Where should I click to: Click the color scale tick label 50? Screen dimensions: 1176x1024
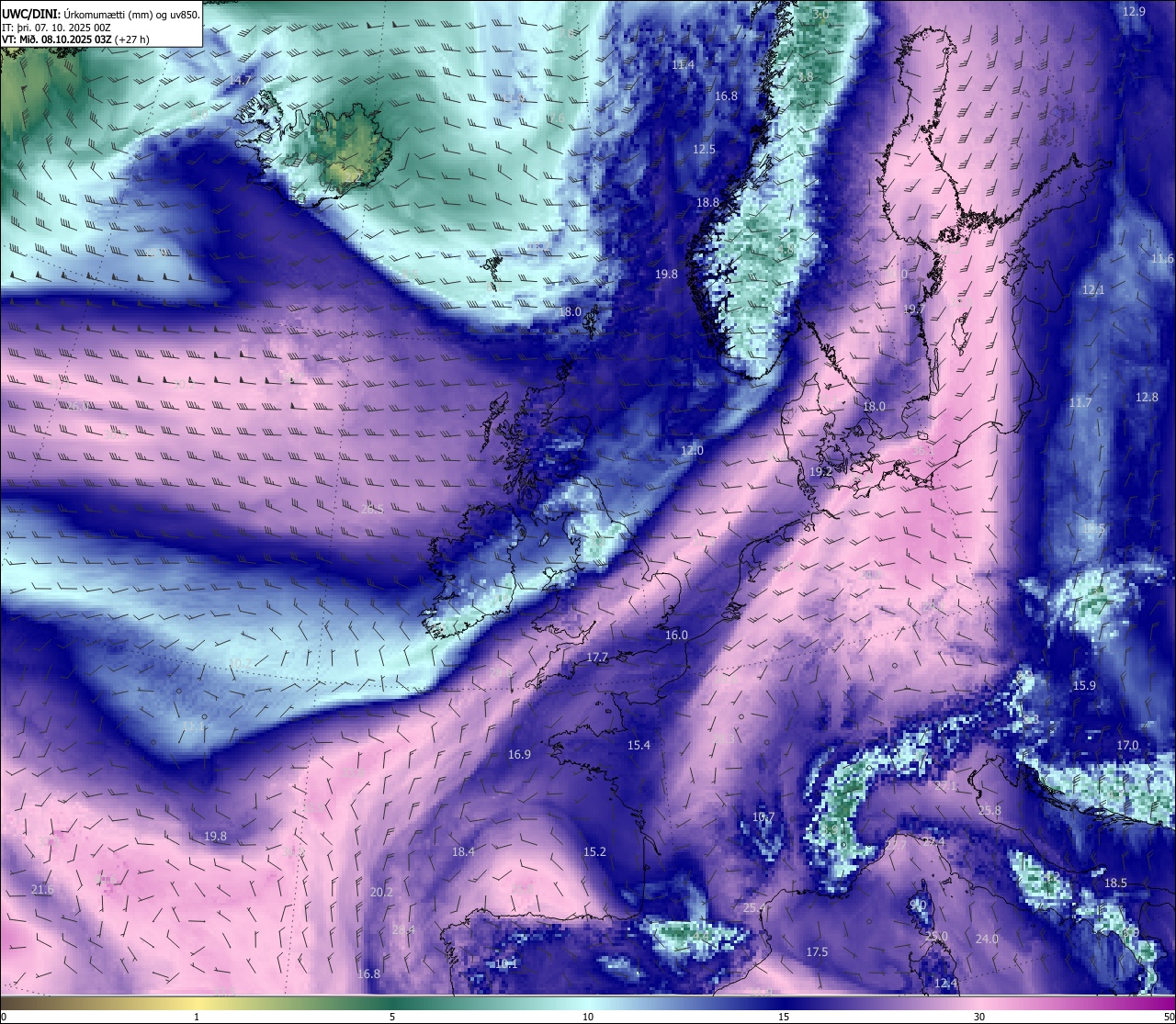pyautogui.click(x=1168, y=1017)
